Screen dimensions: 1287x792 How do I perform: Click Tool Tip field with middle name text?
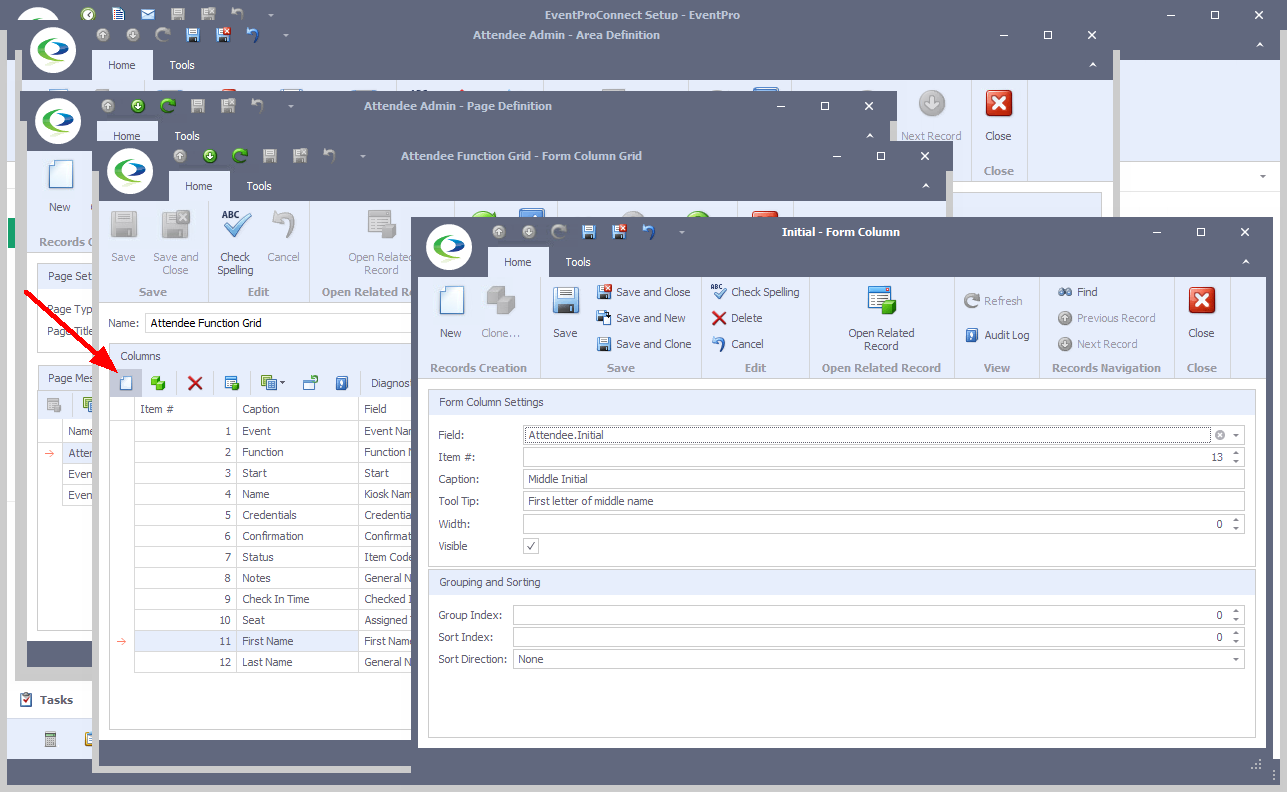tap(883, 501)
